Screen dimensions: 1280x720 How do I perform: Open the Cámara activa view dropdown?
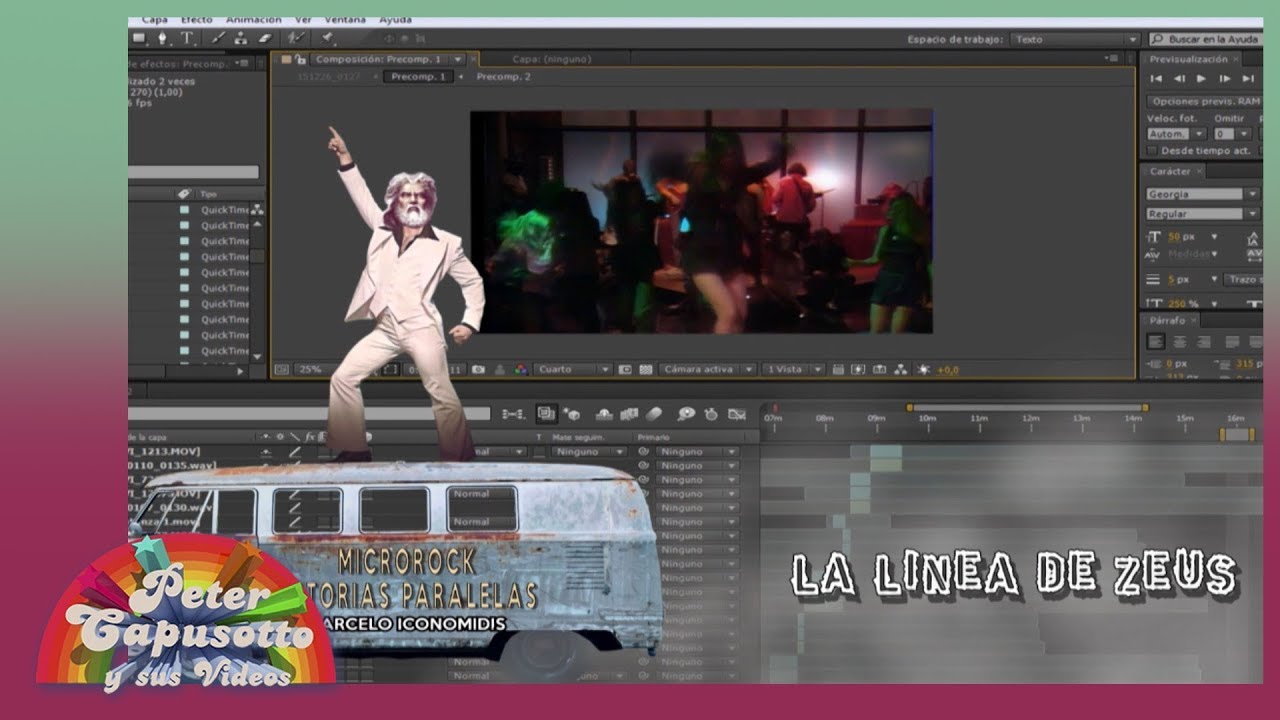tap(707, 369)
